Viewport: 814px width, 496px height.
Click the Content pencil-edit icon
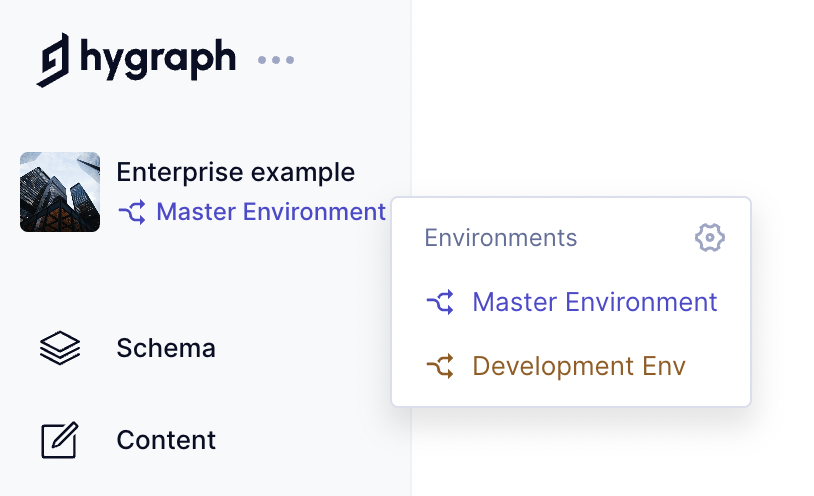[x=59, y=440]
